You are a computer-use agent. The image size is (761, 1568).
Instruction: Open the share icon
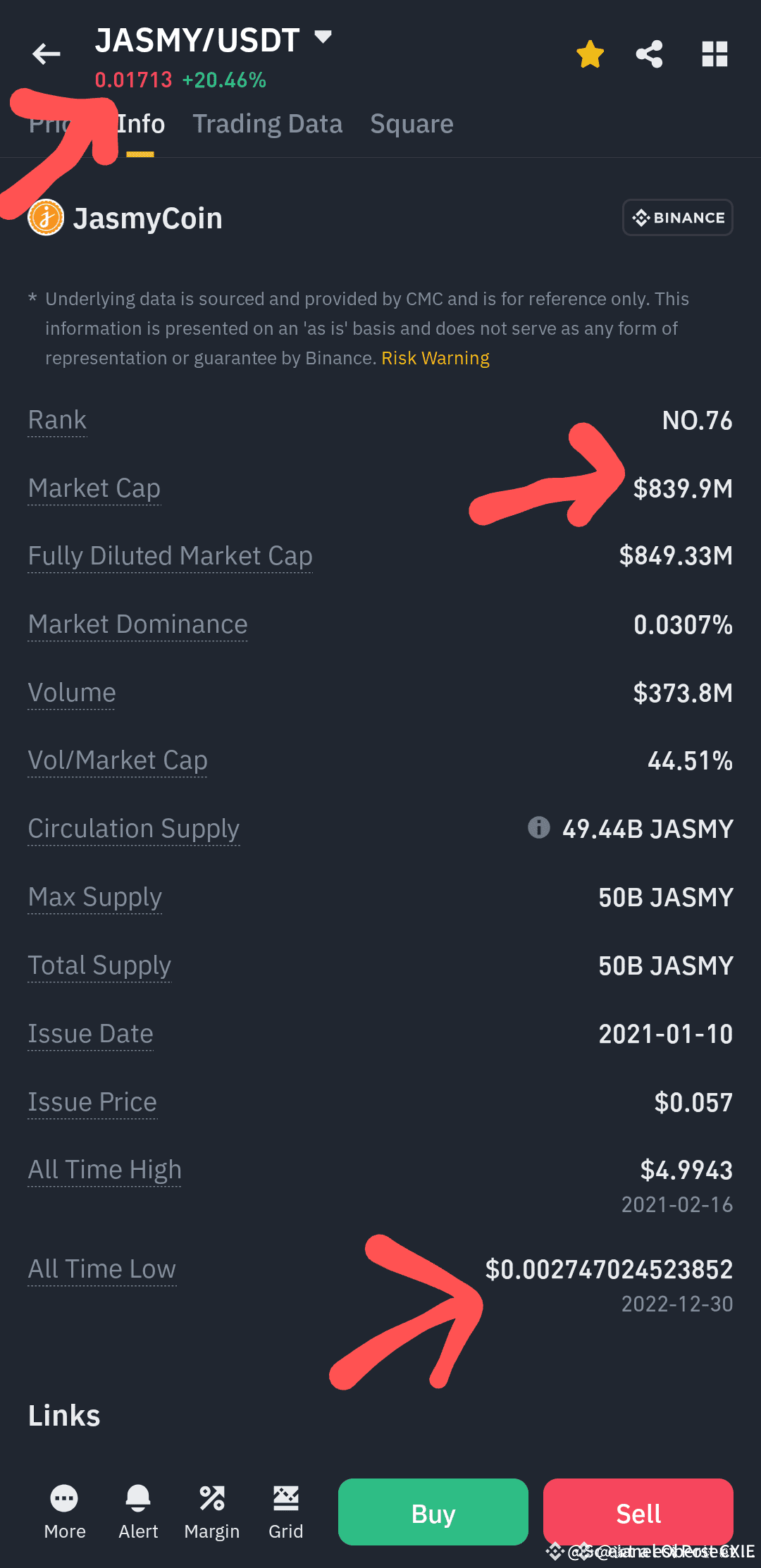[649, 54]
